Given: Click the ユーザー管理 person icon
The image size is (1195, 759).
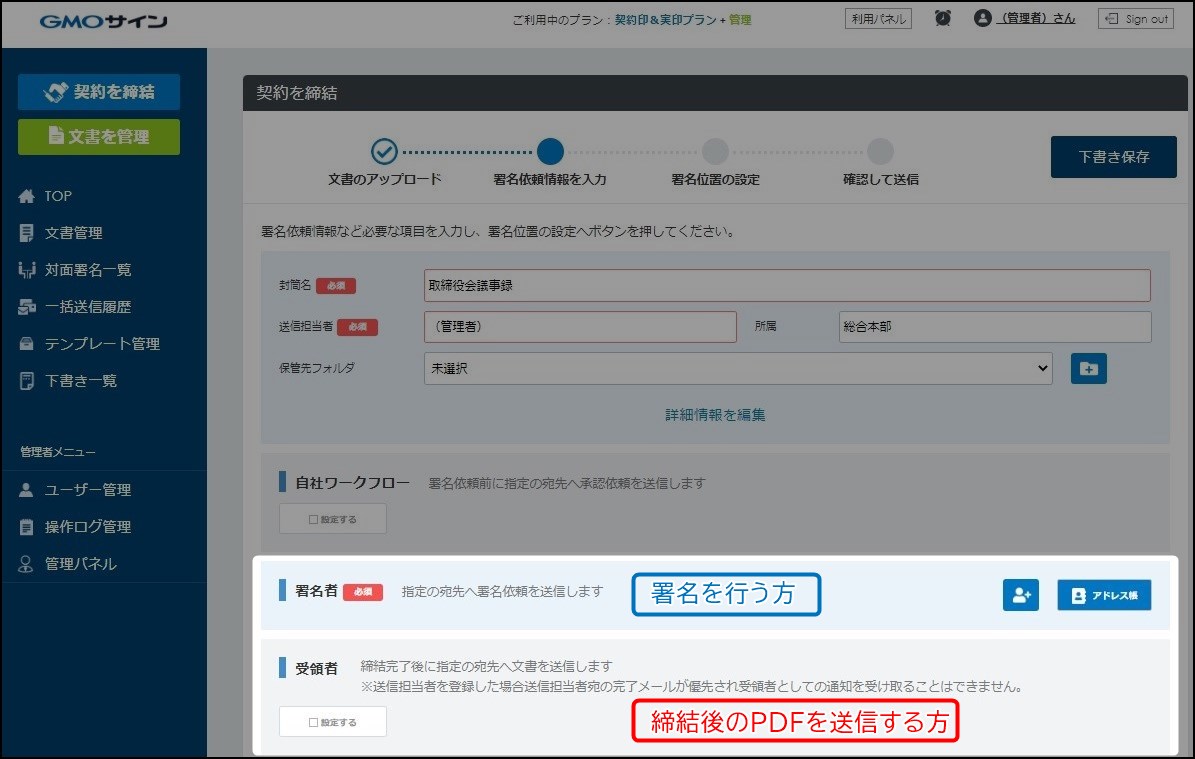Looking at the screenshot, I should pos(26,489).
